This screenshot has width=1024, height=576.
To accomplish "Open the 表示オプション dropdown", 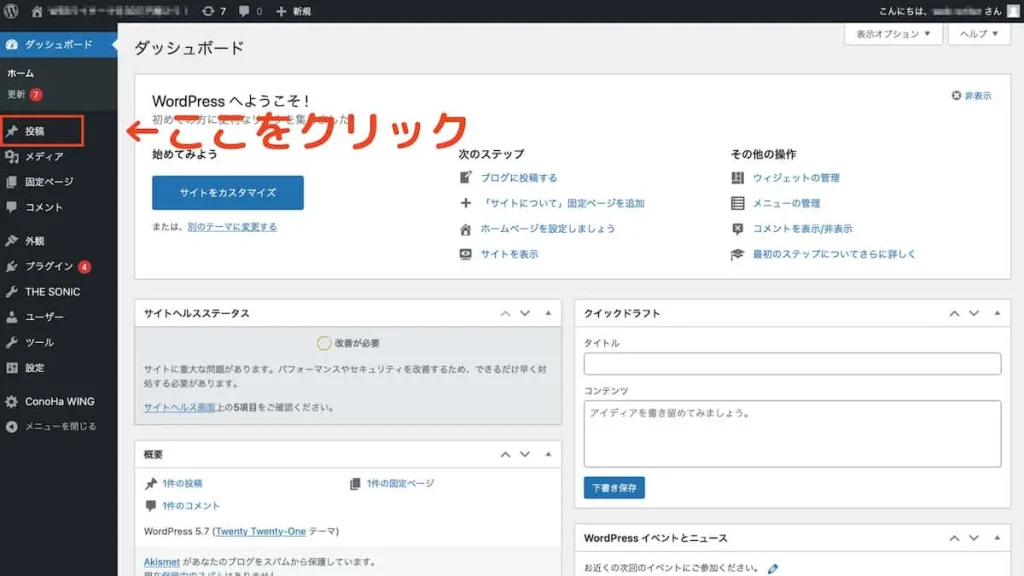I will pos(893,34).
